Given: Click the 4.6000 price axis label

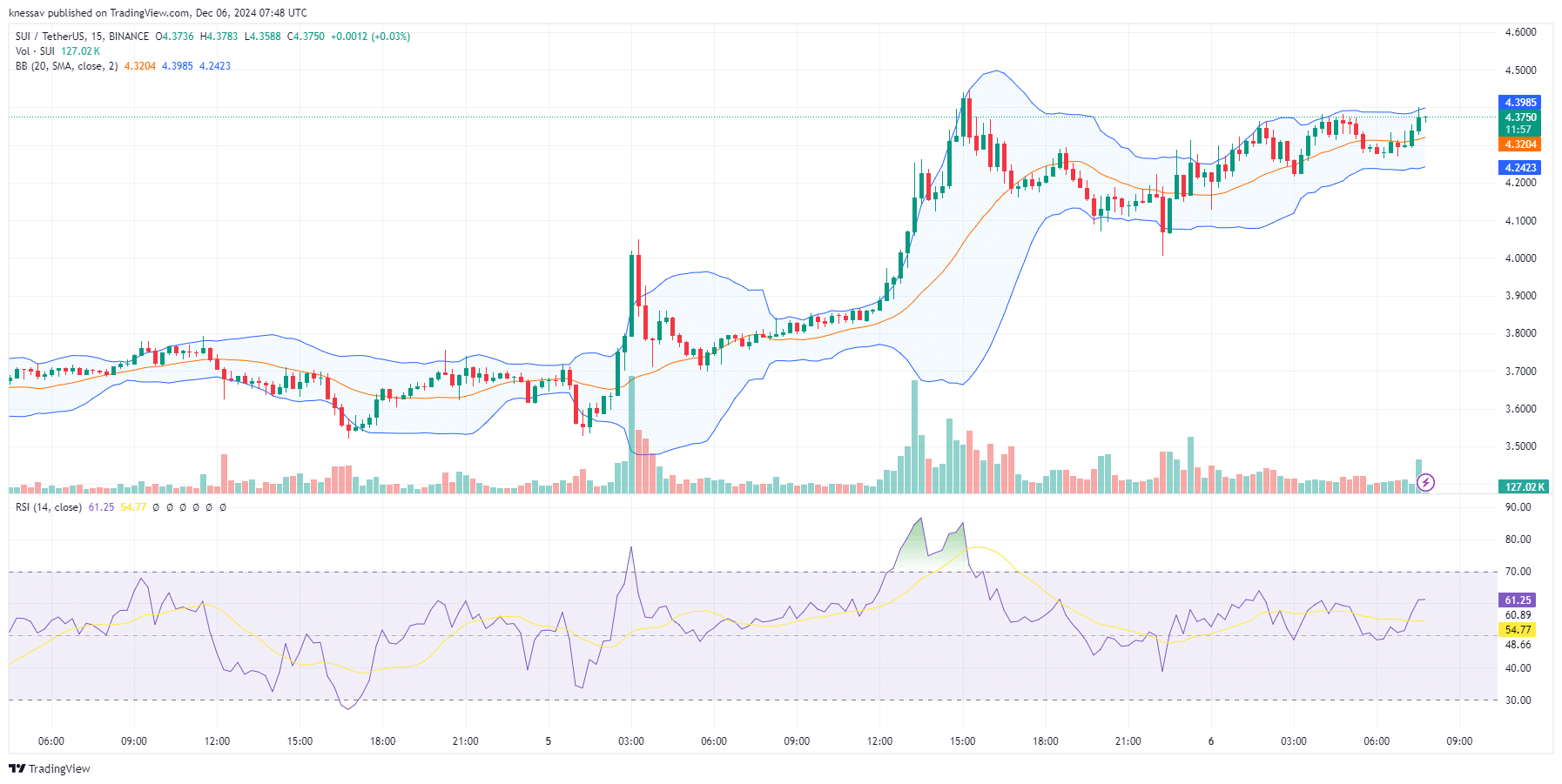Looking at the screenshot, I should tap(1520, 32).
